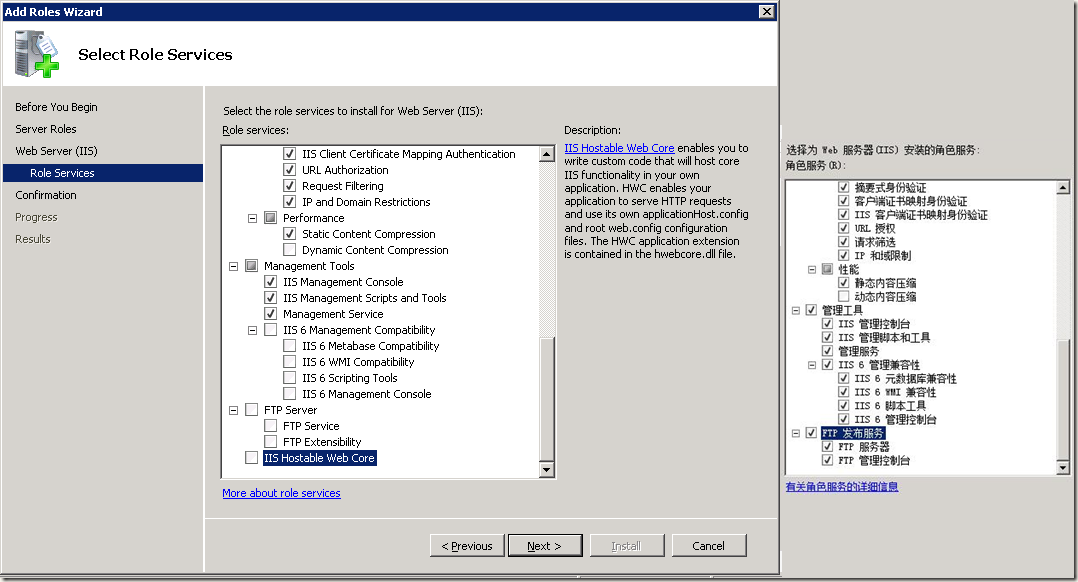This screenshot has width=1078, height=582.
Task: Collapse the IIS 6 管理兼容性 node
Action: pos(812,365)
